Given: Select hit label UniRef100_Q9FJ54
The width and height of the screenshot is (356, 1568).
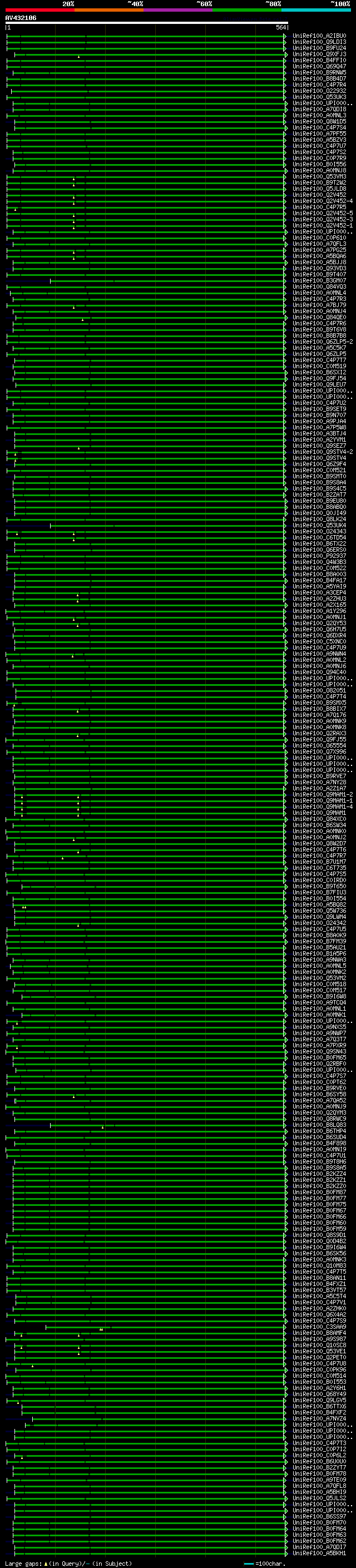Looking at the screenshot, I should coord(319,378).
